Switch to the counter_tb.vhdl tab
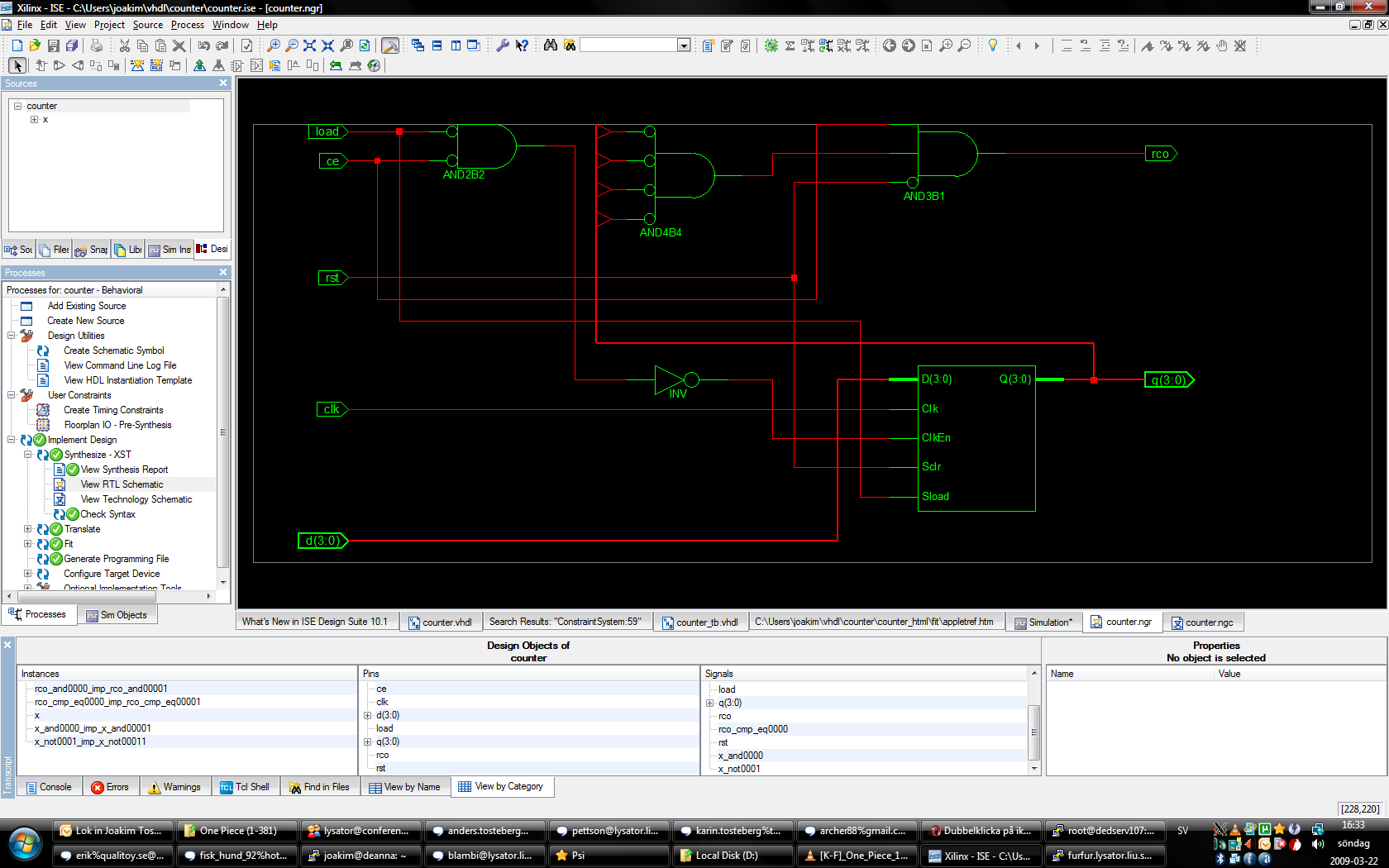 coord(699,622)
